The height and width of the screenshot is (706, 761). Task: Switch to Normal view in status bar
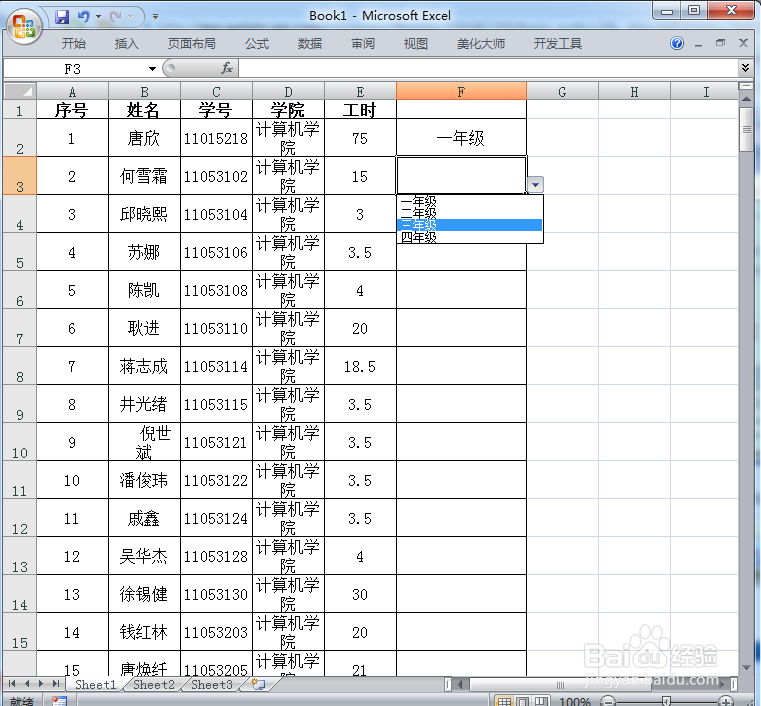pos(504,701)
